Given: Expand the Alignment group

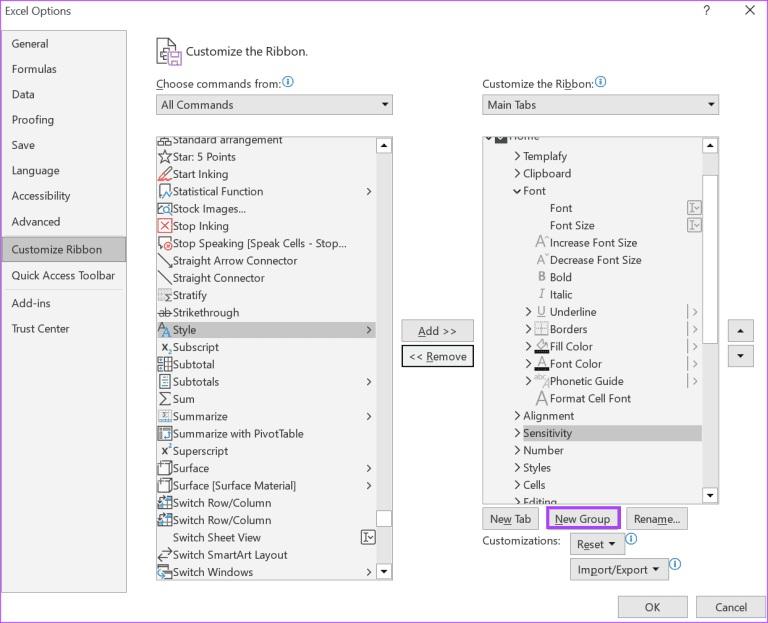Looking at the screenshot, I should click(x=517, y=416).
